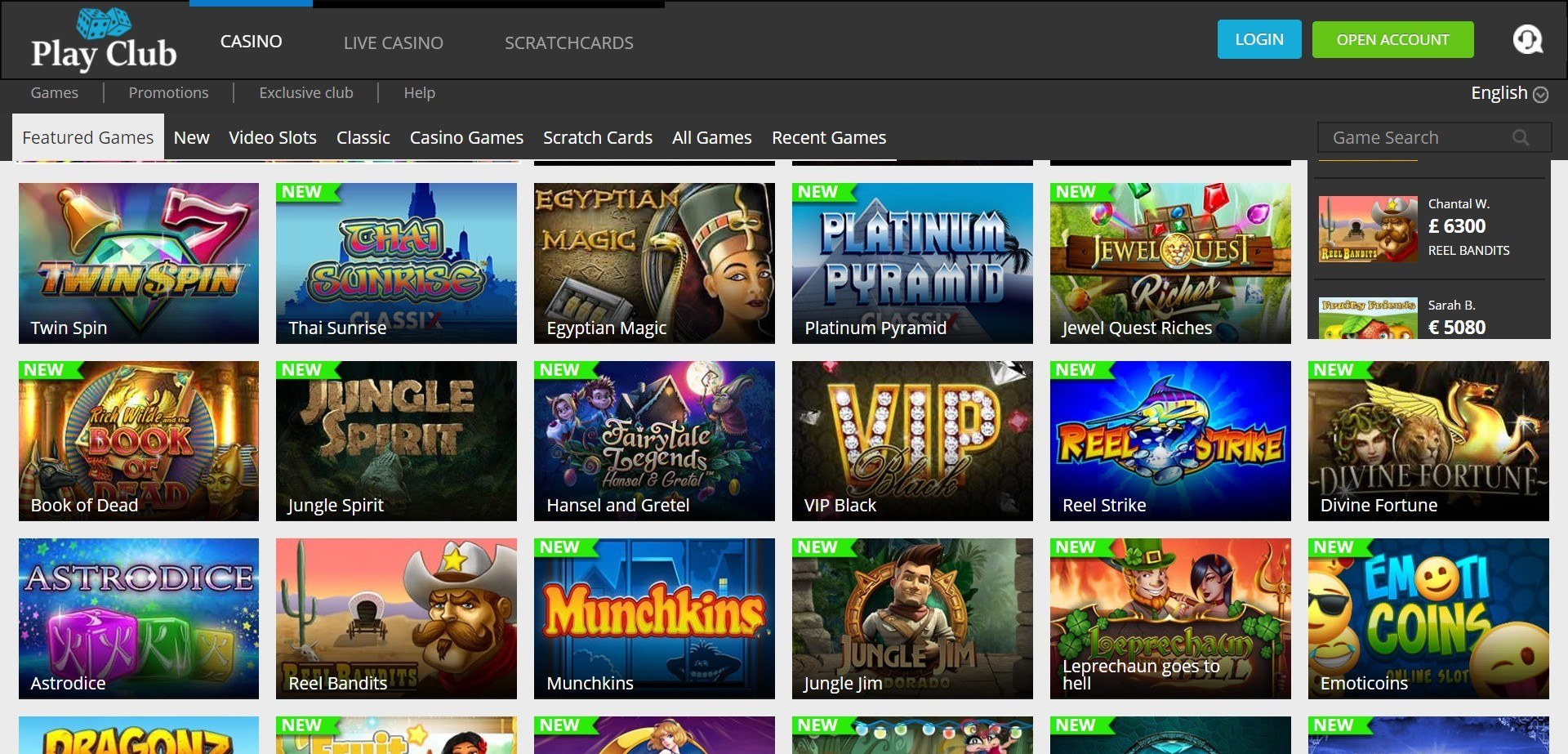Open the Emoticoins game tile
Viewport: 1568px width, 754px height.
[1428, 618]
